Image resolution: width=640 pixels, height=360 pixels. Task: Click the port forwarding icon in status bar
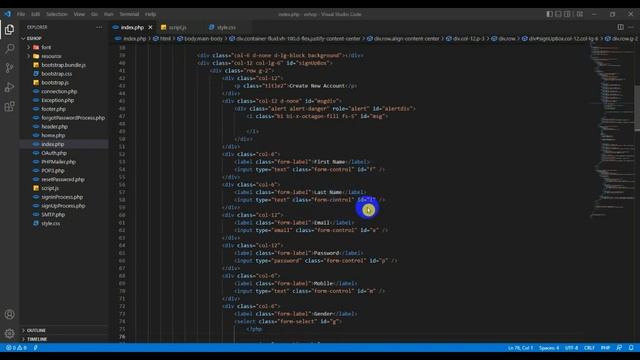[x=36, y=348]
